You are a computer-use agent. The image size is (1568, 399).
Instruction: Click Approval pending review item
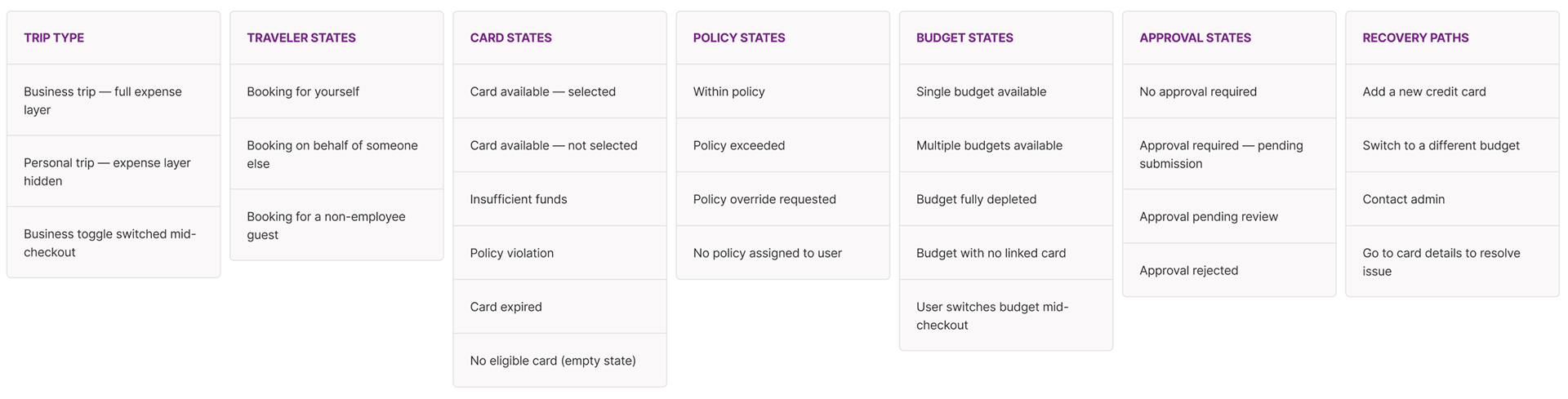pos(1229,216)
